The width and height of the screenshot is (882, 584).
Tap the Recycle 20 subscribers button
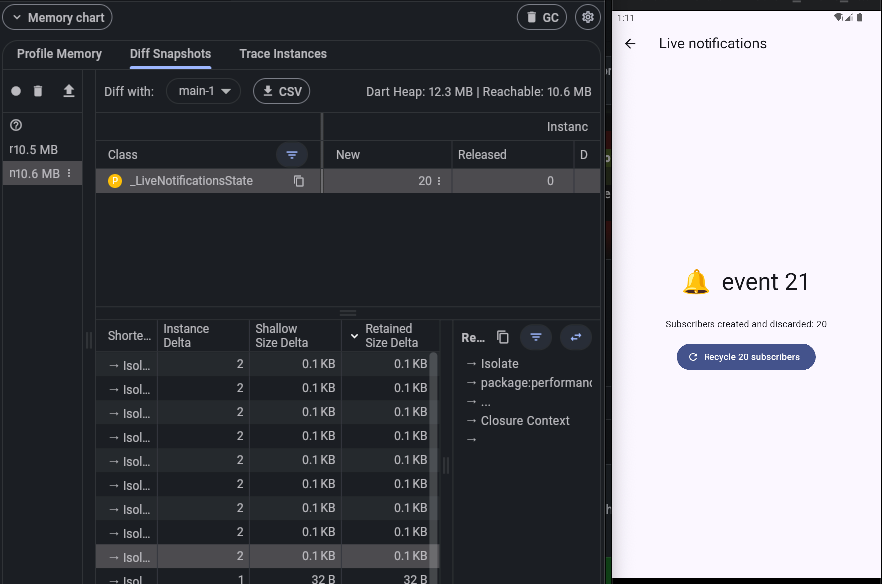click(745, 357)
